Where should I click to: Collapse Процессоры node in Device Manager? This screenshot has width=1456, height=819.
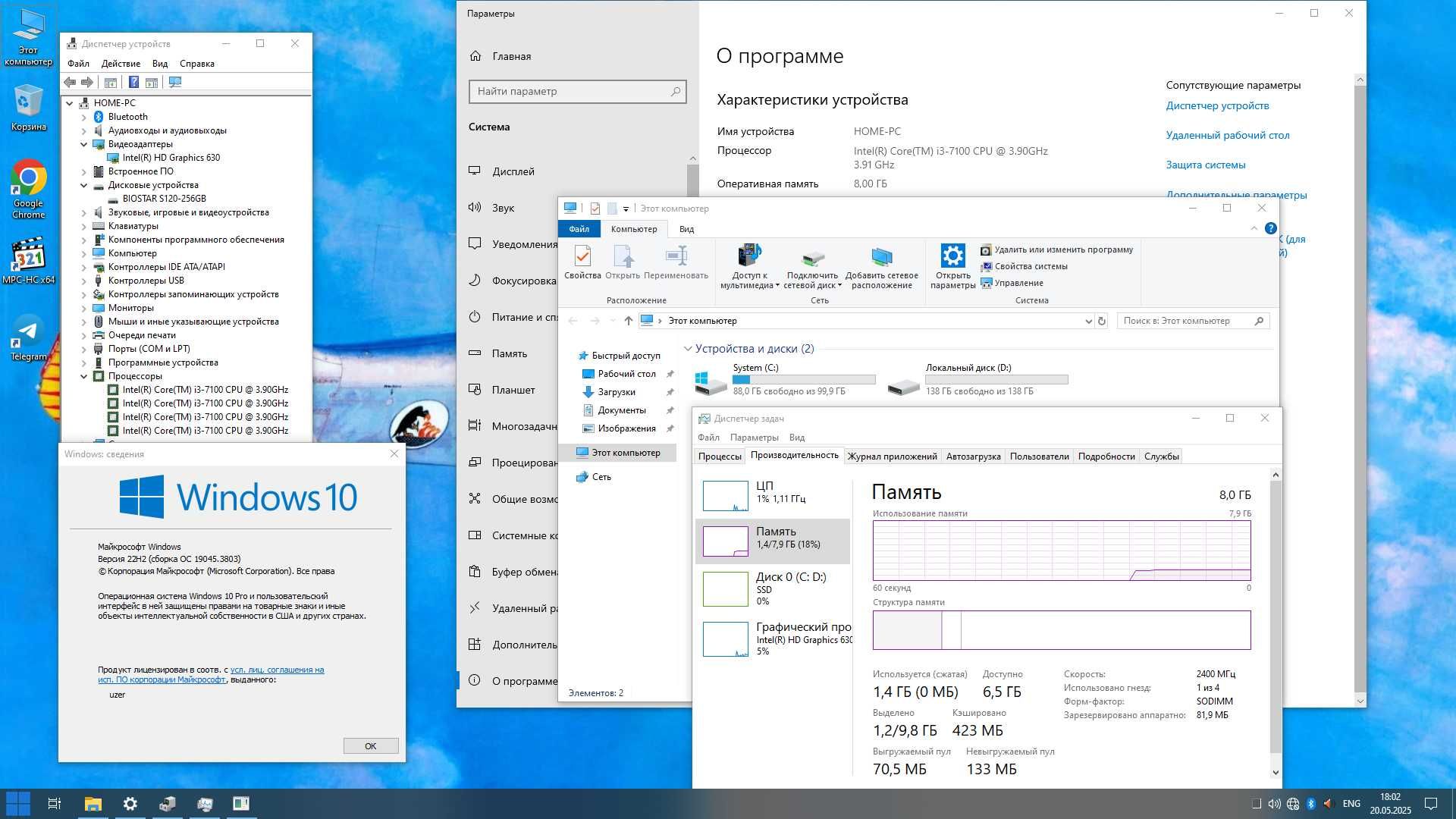click(x=84, y=376)
